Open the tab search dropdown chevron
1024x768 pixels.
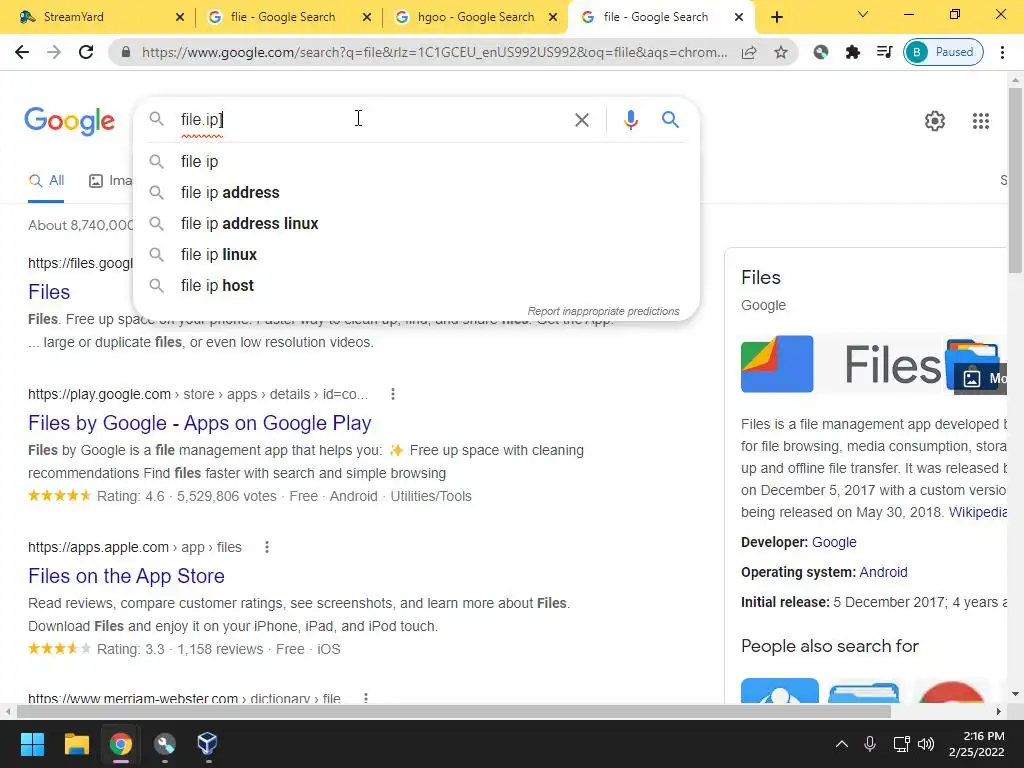click(863, 14)
